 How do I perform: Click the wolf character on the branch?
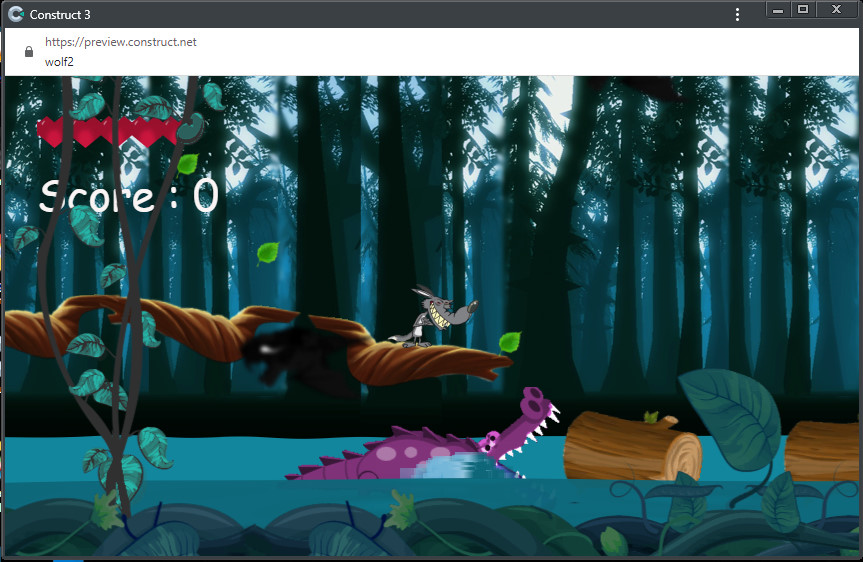(433, 316)
